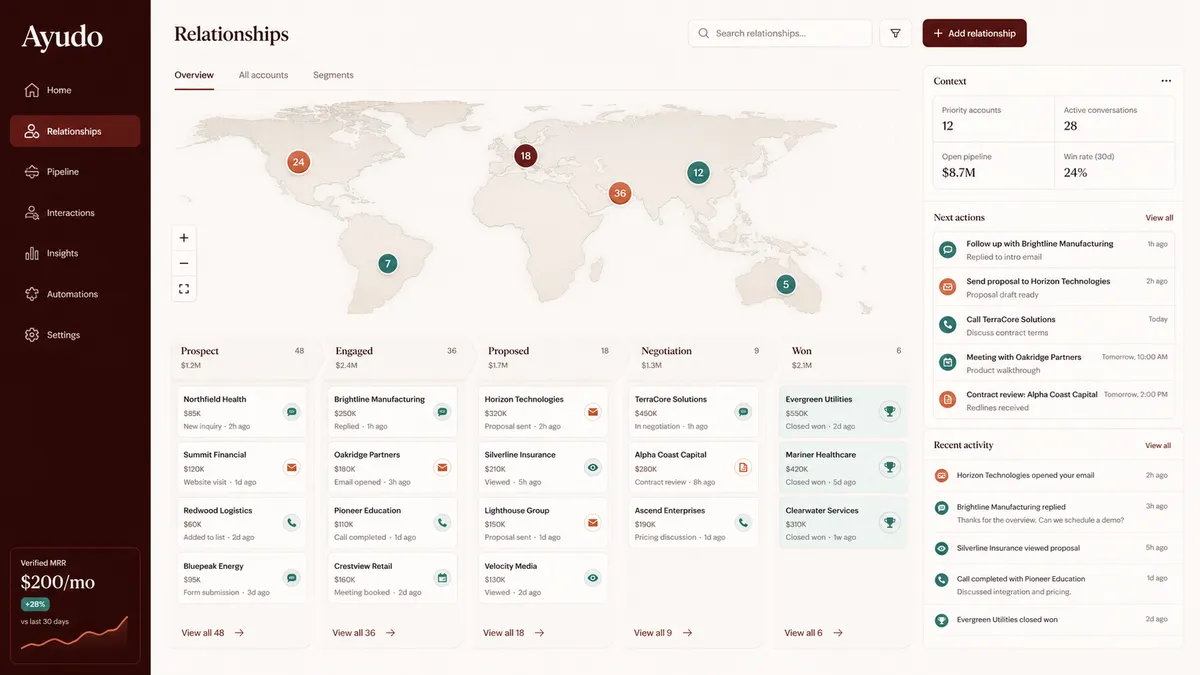Click the document icon beside Contract review: Alpha Coast
This screenshot has width=1200, height=675.
click(947, 400)
